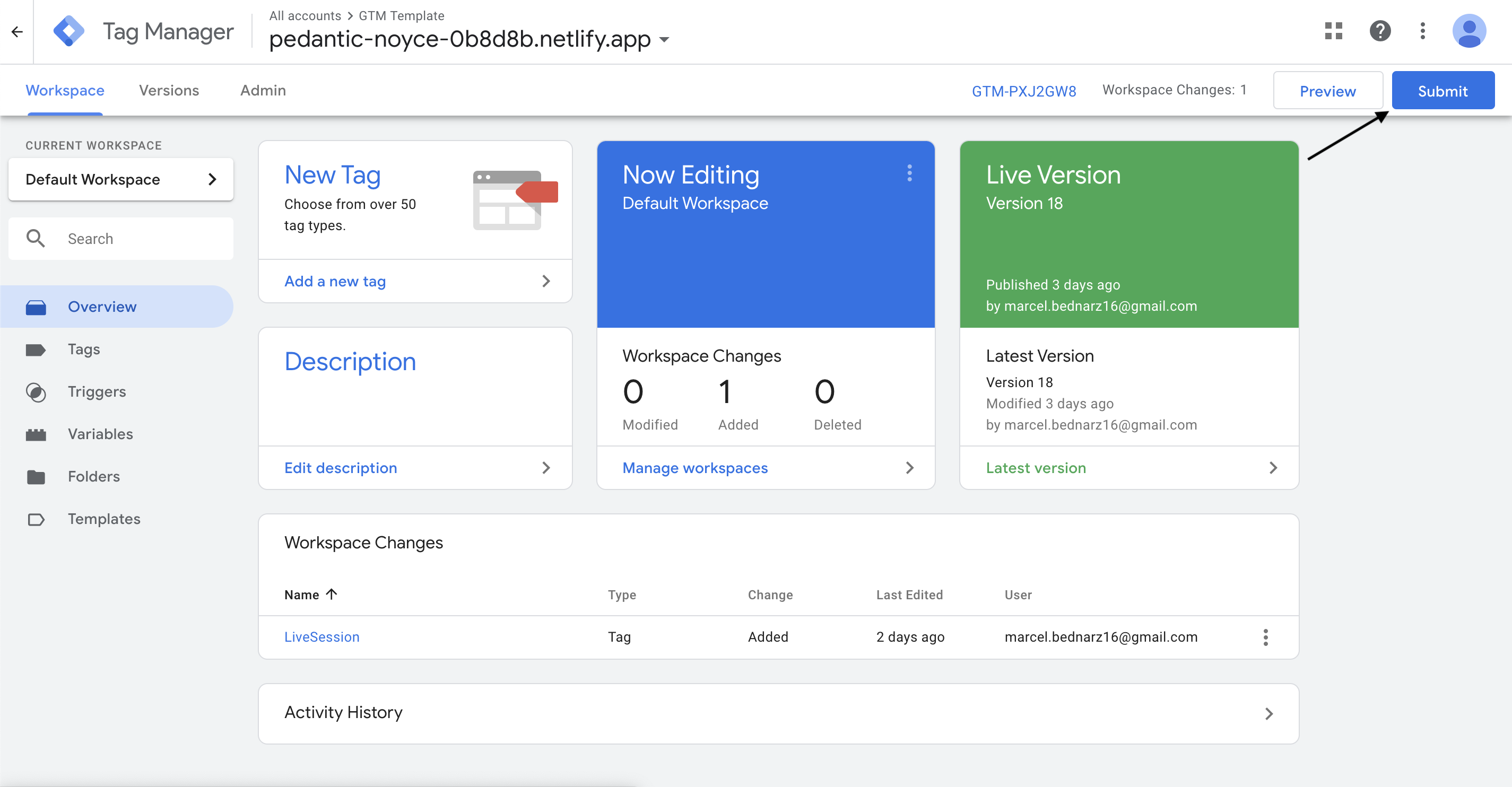Open the Now Editing options menu
This screenshot has width=1512, height=787.
click(x=910, y=173)
